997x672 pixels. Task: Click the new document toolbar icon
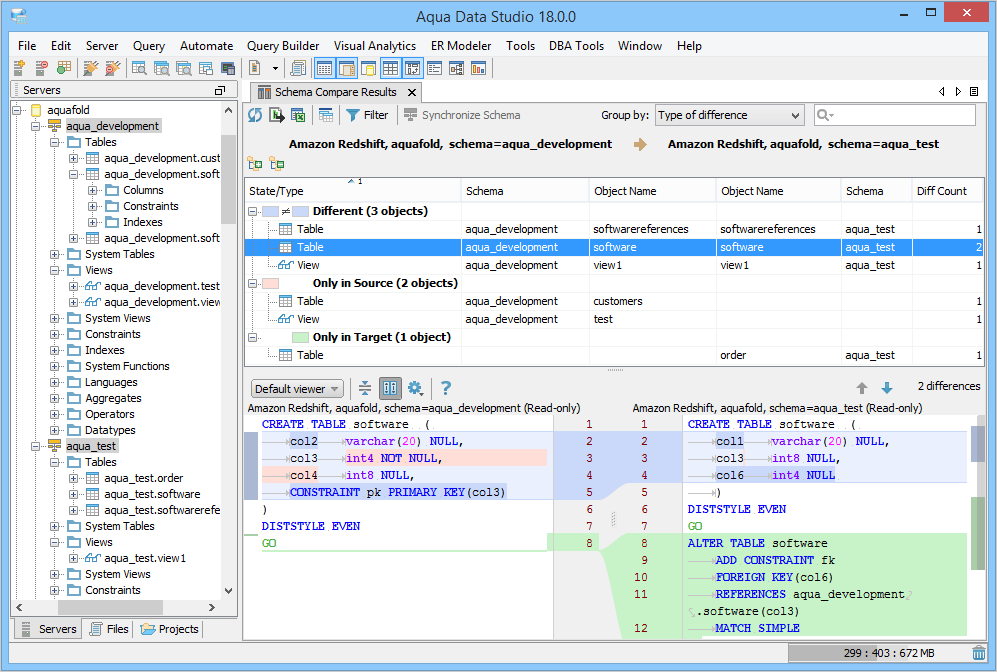click(x=255, y=68)
